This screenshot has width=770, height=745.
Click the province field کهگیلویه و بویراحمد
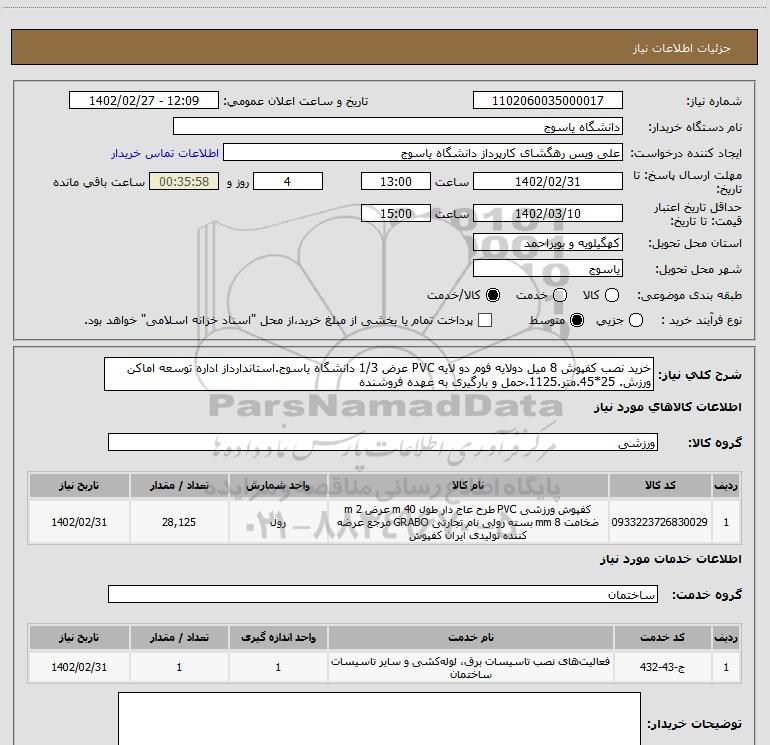tap(548, 242)
